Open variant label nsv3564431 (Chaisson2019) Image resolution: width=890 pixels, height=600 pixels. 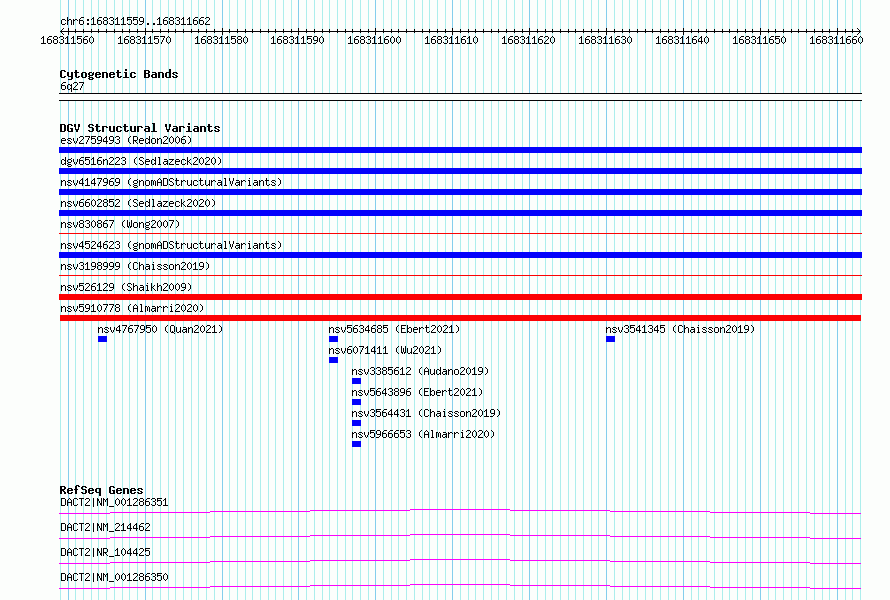(x=426, y=413)
